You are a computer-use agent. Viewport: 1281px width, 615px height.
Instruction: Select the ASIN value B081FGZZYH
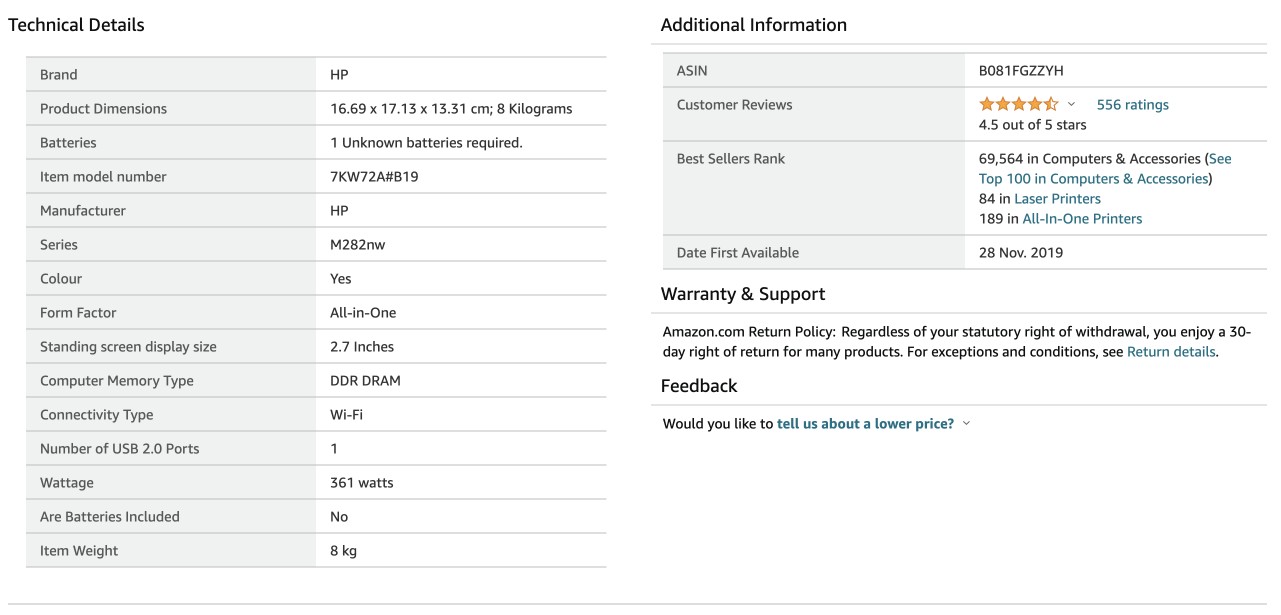pos(1021,70)
